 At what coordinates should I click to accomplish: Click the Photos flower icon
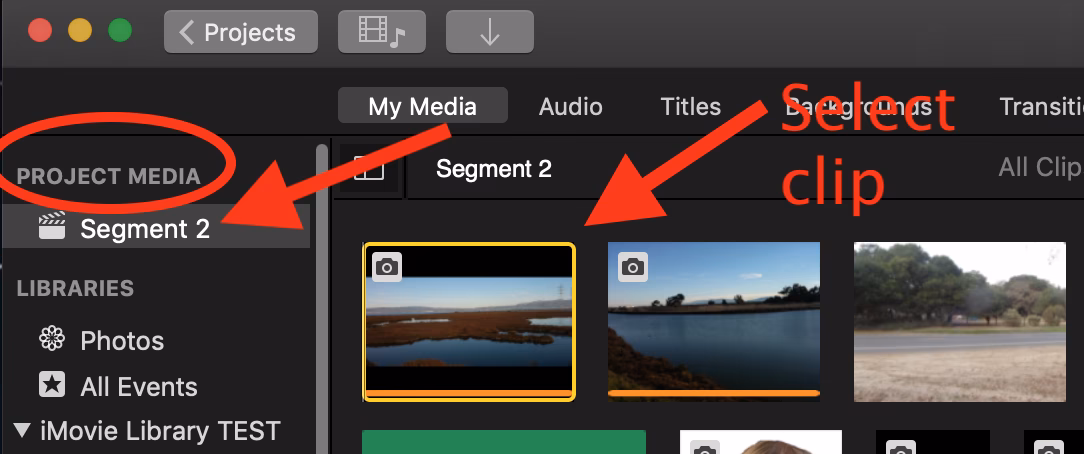point(52,339)
